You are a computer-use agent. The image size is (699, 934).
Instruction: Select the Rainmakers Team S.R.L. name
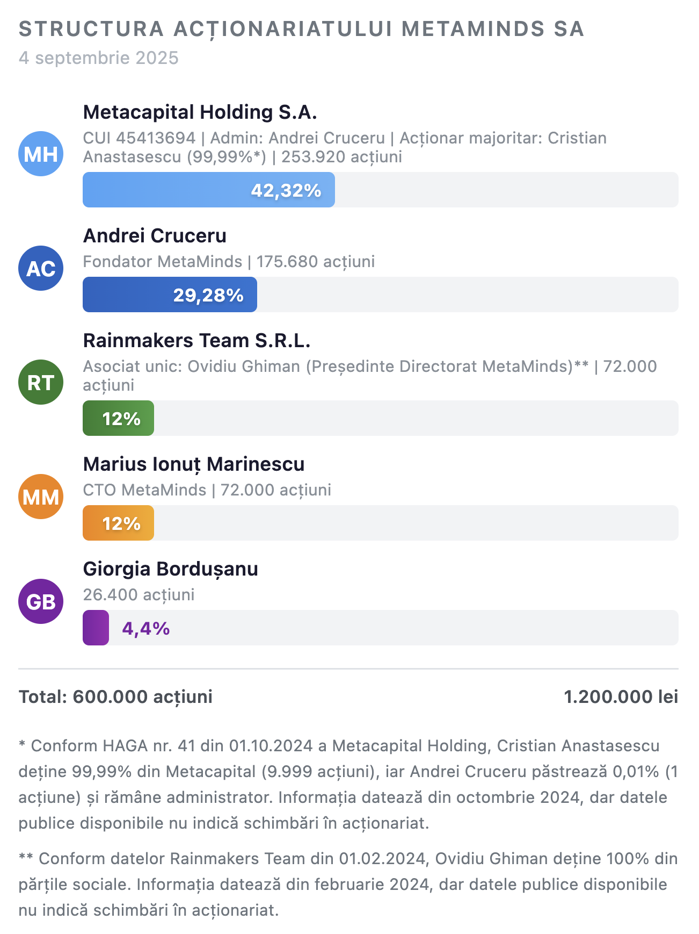point(196,340)
